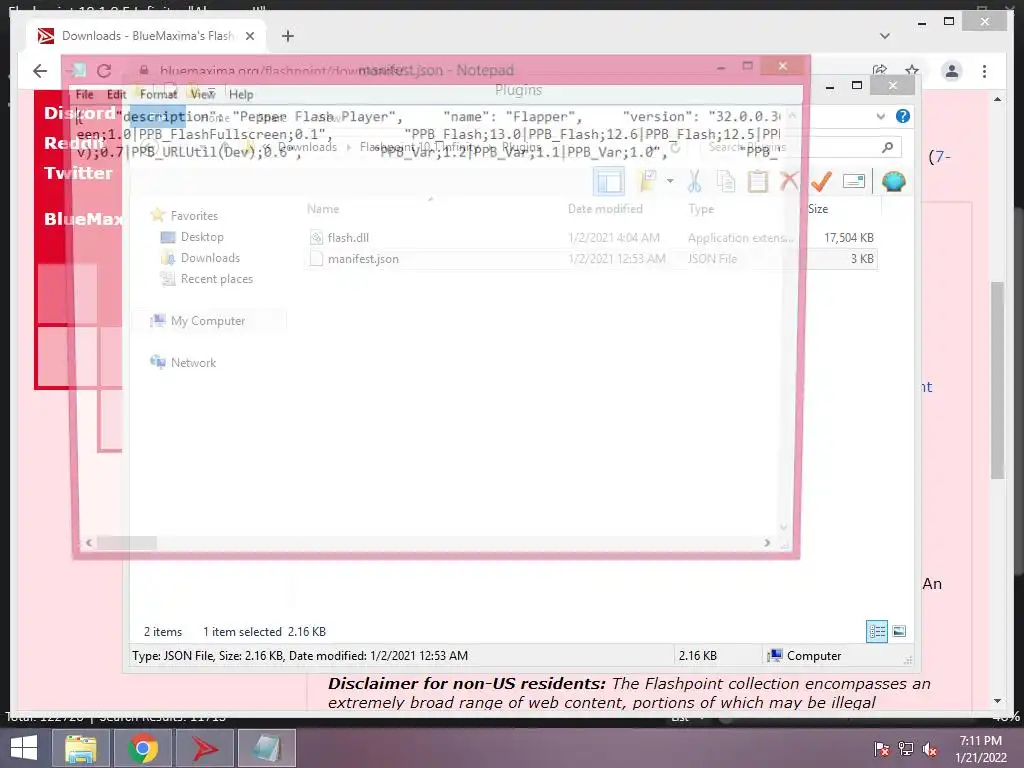Image resolution: width=1024 pixels, height=768 pixels.
Task: Open Explorer help via blue question mark
Action: [903, 116]
